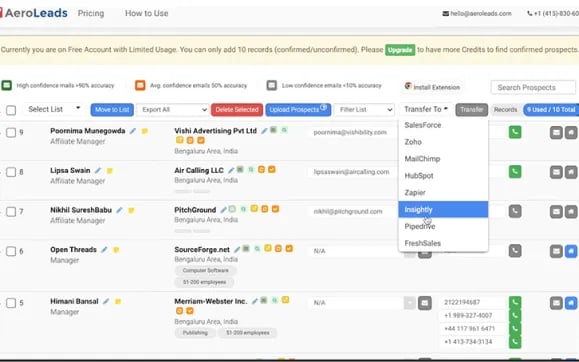Click the Upload Prospects button
This screenshot has height=362, width=579.
click(x=298, y=110)
